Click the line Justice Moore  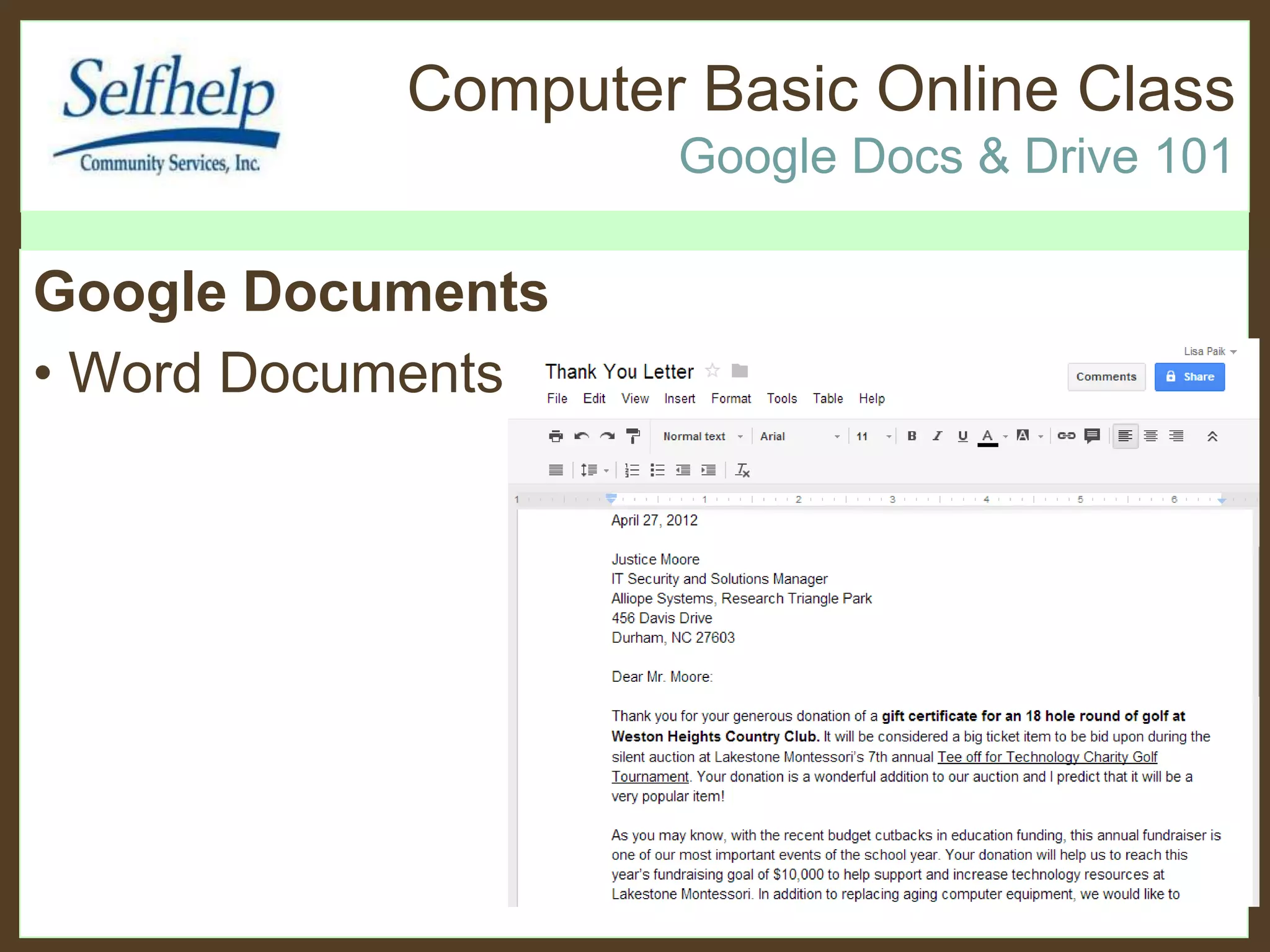pyautogui.click(x=655, y=559)
